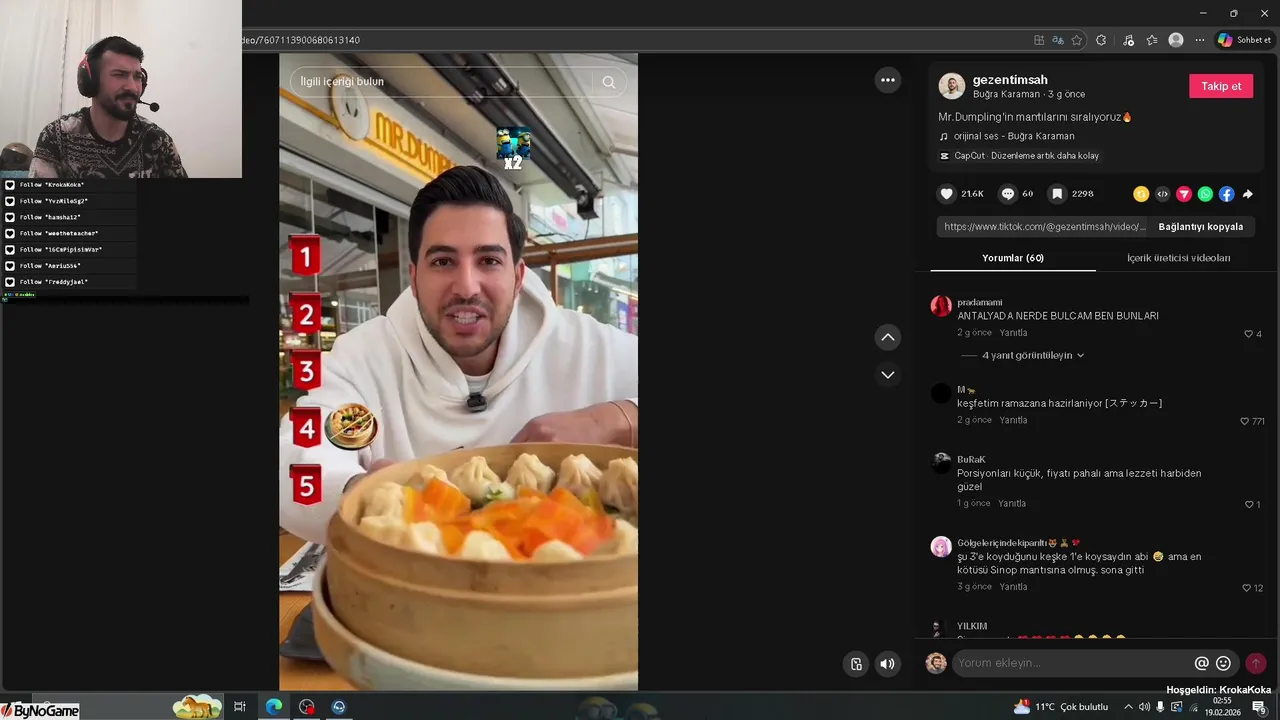Share the video on Facebook
The width and height of the screenshot is (1280, 720).
pyautogui.click(x=1226, y=194)
